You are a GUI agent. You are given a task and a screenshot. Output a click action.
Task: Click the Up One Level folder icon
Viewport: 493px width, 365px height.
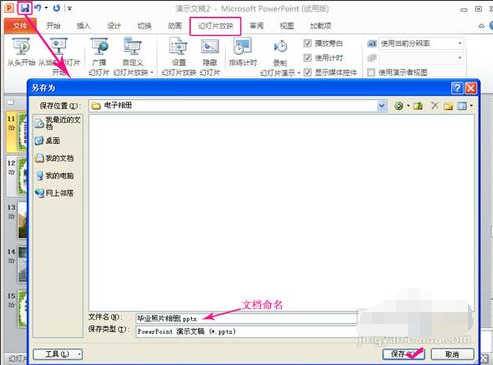(418, 106)
